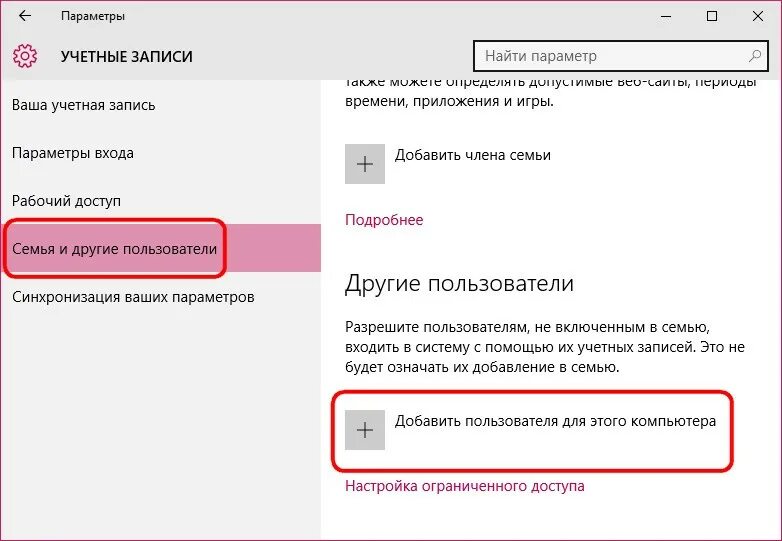This screenshot has height=541, width=782.
Task: Click 'Добавить члена семьи' label
Action: pos(473,155)
